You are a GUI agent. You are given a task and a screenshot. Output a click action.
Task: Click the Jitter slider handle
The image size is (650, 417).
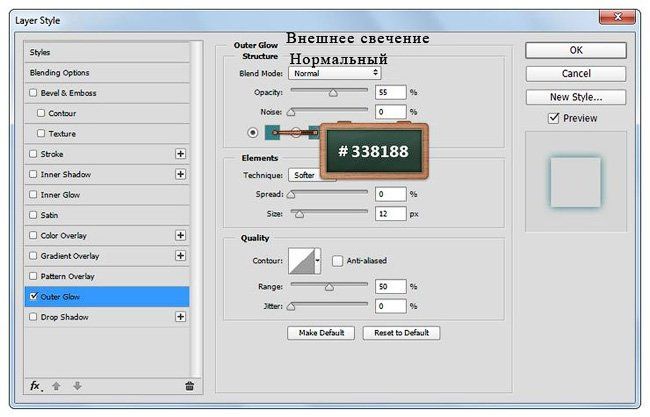291,306
